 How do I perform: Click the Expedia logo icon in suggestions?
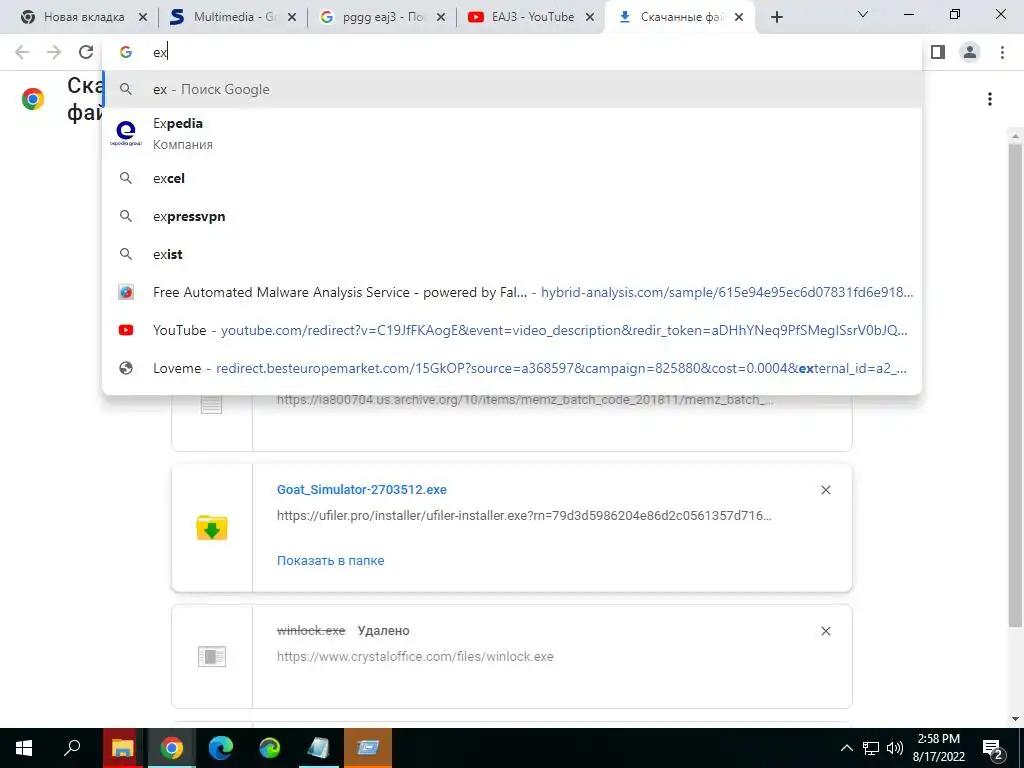(125, 133)
